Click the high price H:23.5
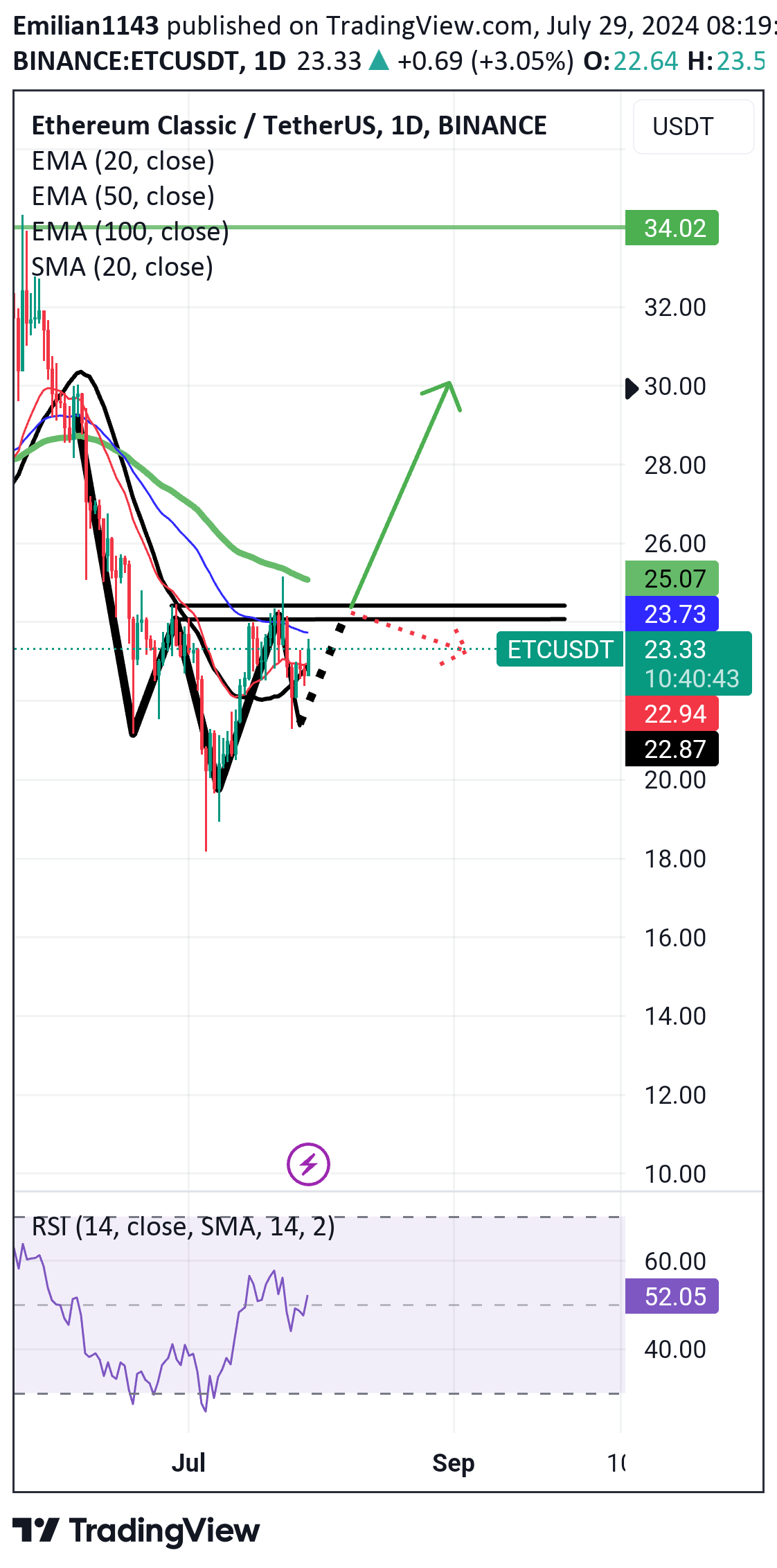Viewport: 777px width, 1568px height. [726, 62]
